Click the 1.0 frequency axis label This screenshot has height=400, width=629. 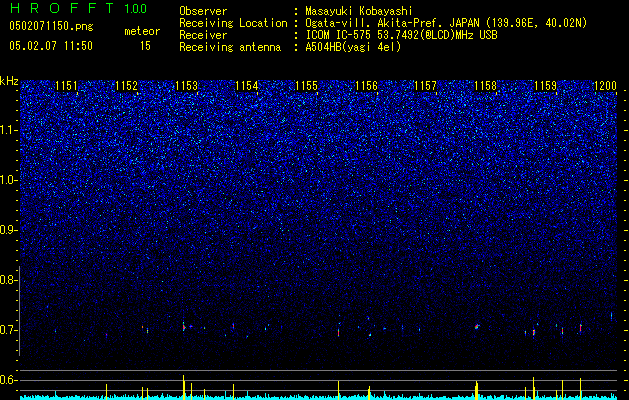pyautogui.click(x=9, y=180)
